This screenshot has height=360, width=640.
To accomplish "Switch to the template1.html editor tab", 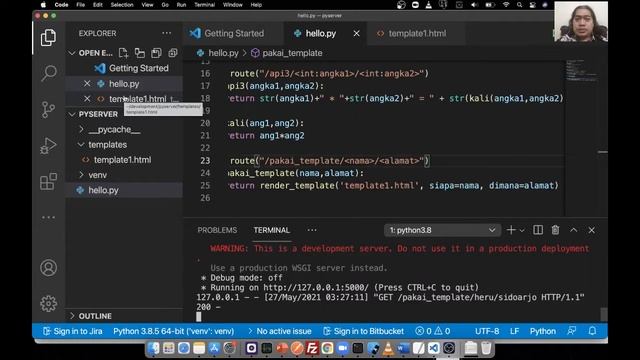I will coord(416,33).
